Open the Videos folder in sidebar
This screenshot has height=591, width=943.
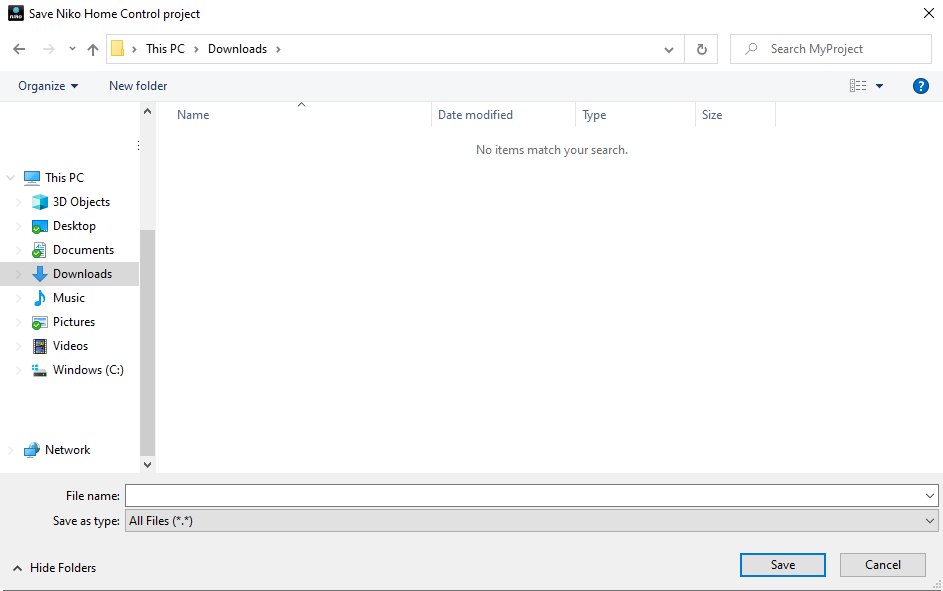(x=70, y=346)
